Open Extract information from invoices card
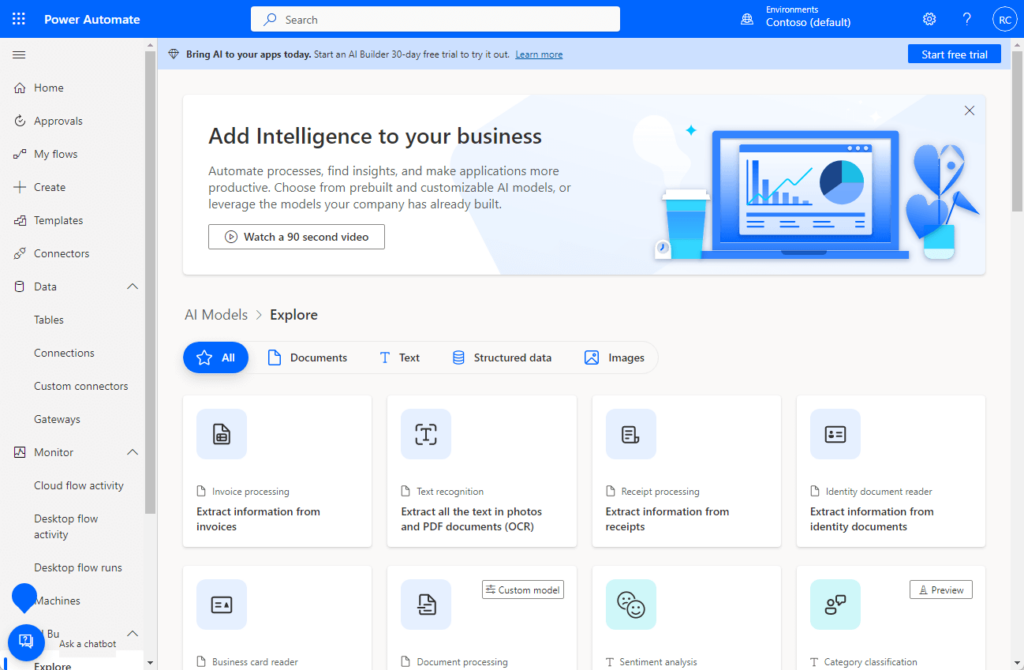 277,471
